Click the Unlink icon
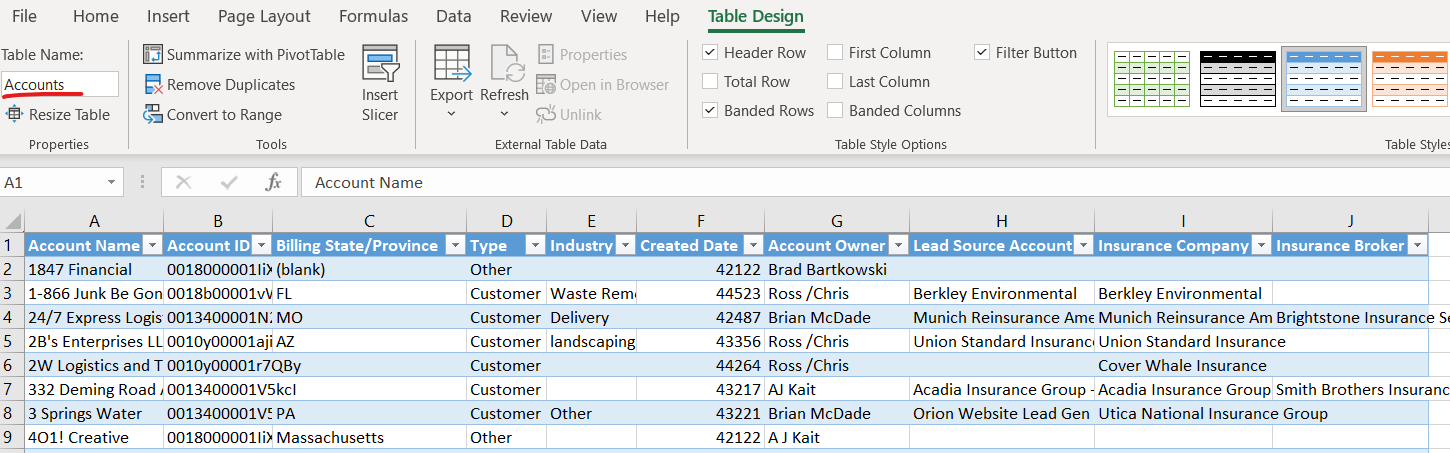The width and height of the screenshot is (1450, 453). 546,114
